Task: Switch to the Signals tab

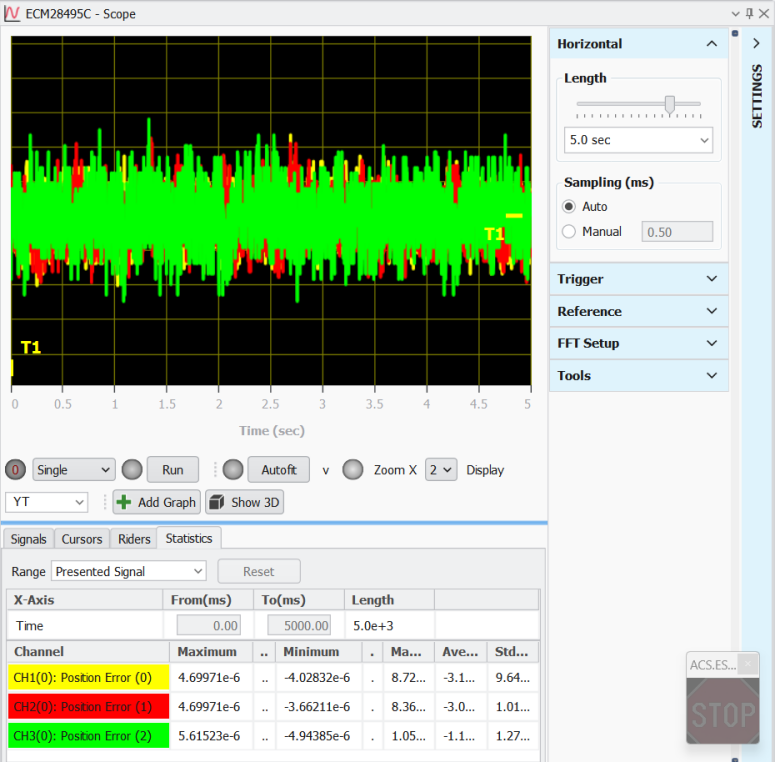Action: tap(28, 539)
